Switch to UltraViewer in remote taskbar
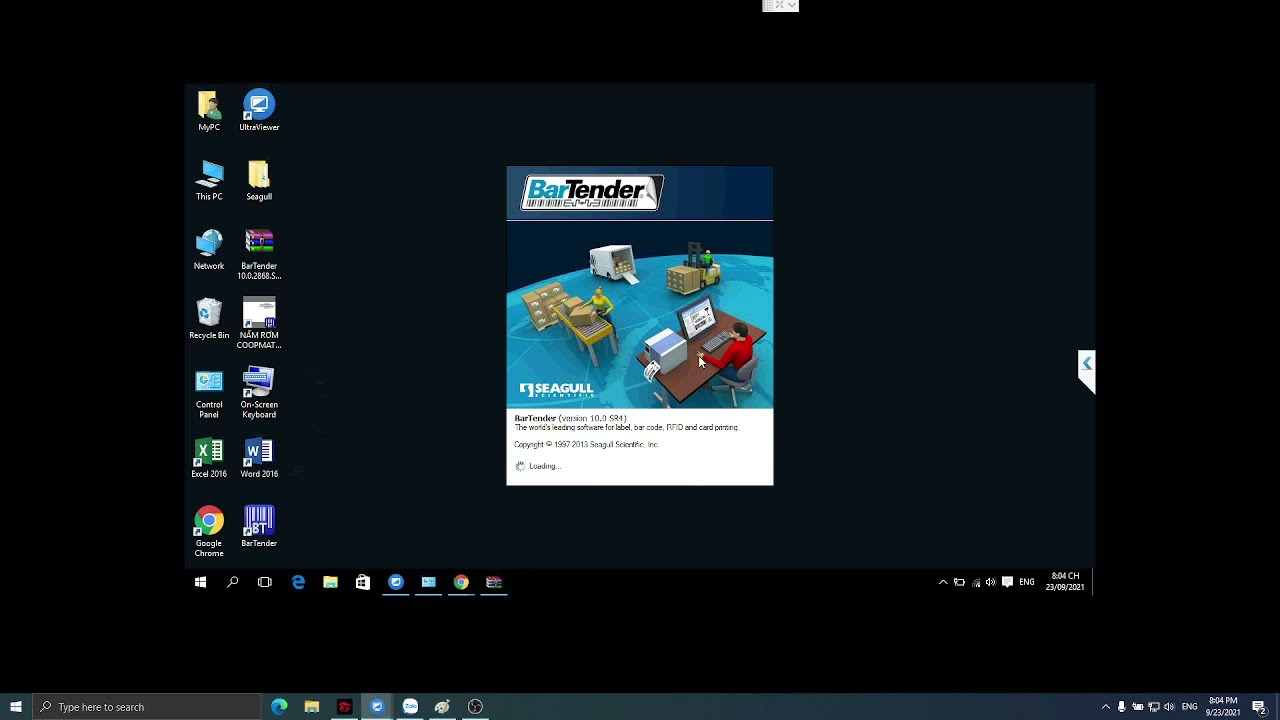Image resolution: width=1280 pixels, height=720 pixels. point(396,582)
